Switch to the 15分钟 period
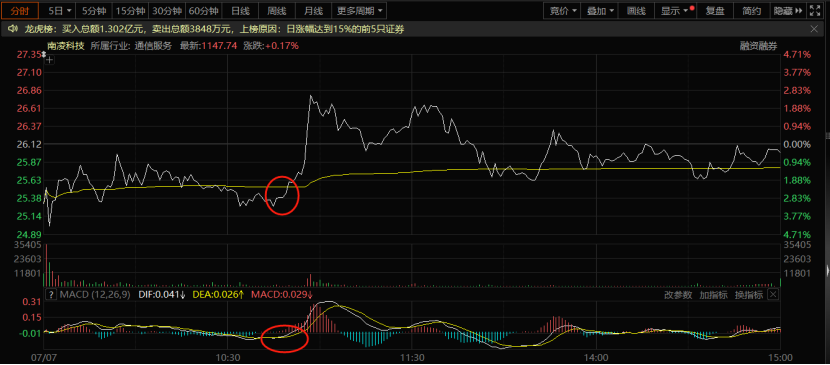Screen dimensions: 830x365 tap(130, 10)
